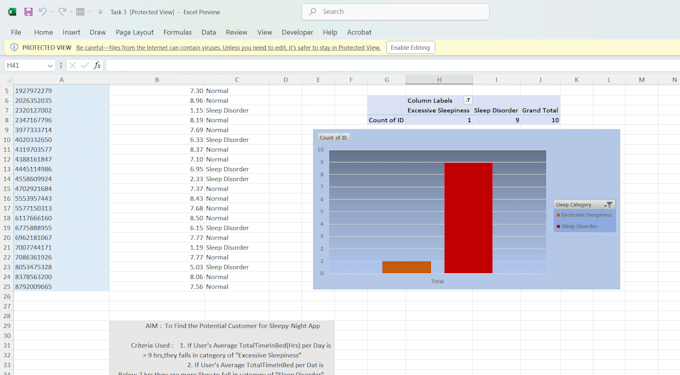Click the Select All corner triangle

click(9, 80)
